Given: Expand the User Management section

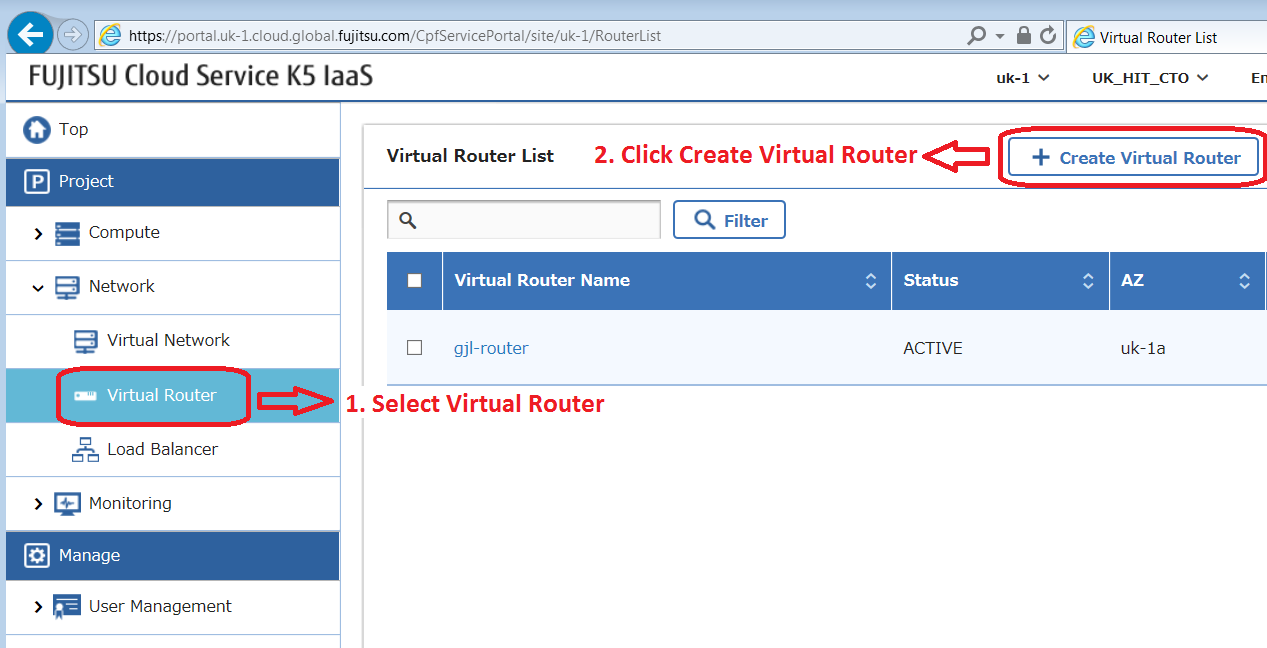Looking at the screenshot, I should 38,607.
